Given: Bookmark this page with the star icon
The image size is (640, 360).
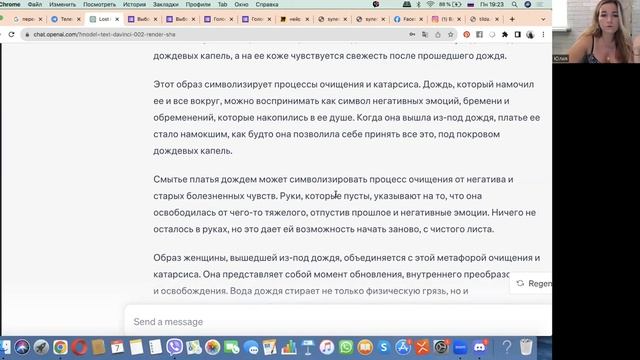Looking at the screenshot, I should point(451,35).
